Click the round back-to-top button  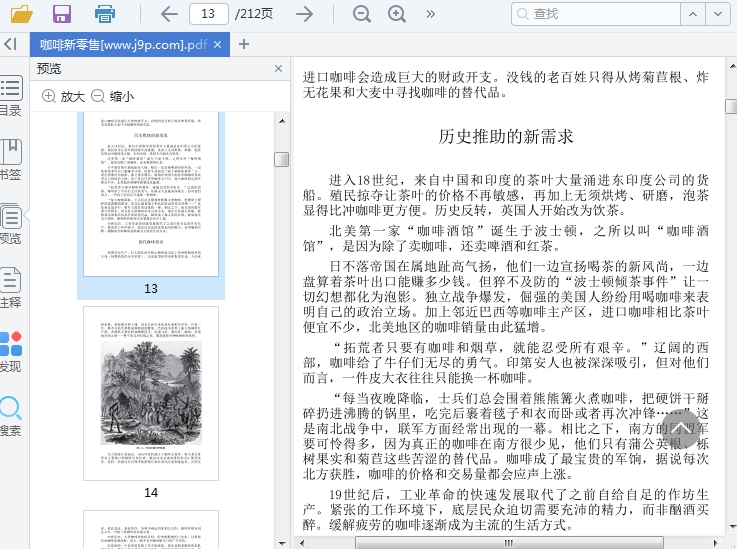(x=681, y=428)
